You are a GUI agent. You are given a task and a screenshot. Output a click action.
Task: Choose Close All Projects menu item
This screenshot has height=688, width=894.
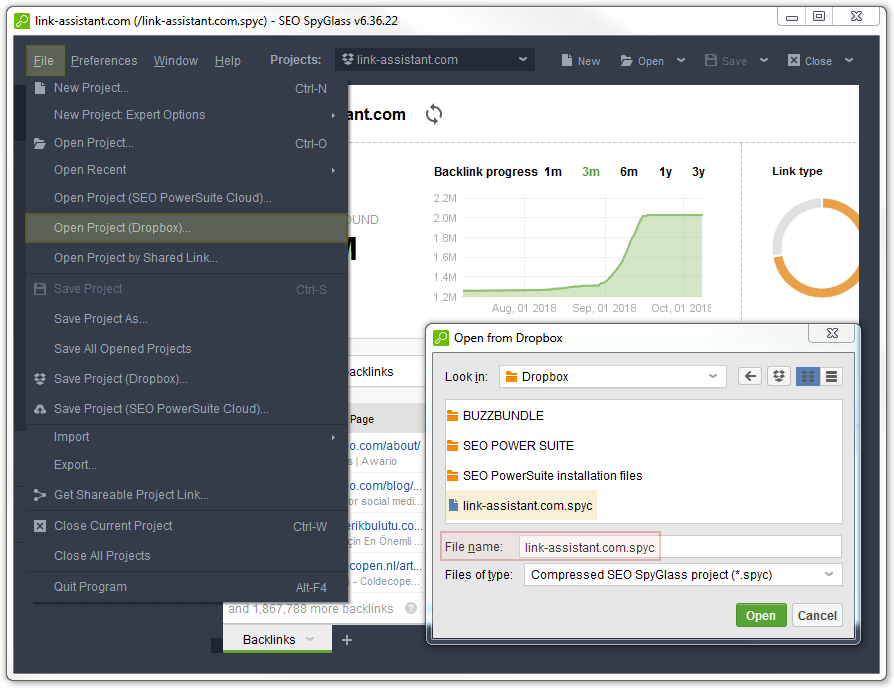pyautogui.click(x=186, y=556)
